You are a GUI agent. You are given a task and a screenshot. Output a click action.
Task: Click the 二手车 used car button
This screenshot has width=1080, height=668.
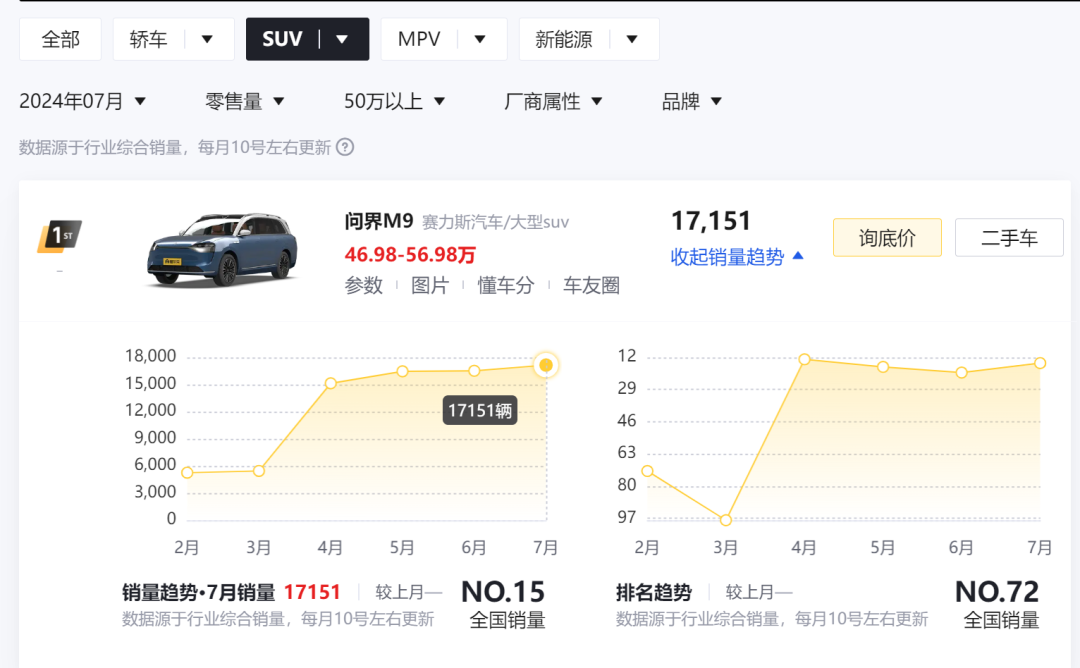point(1009,237)
